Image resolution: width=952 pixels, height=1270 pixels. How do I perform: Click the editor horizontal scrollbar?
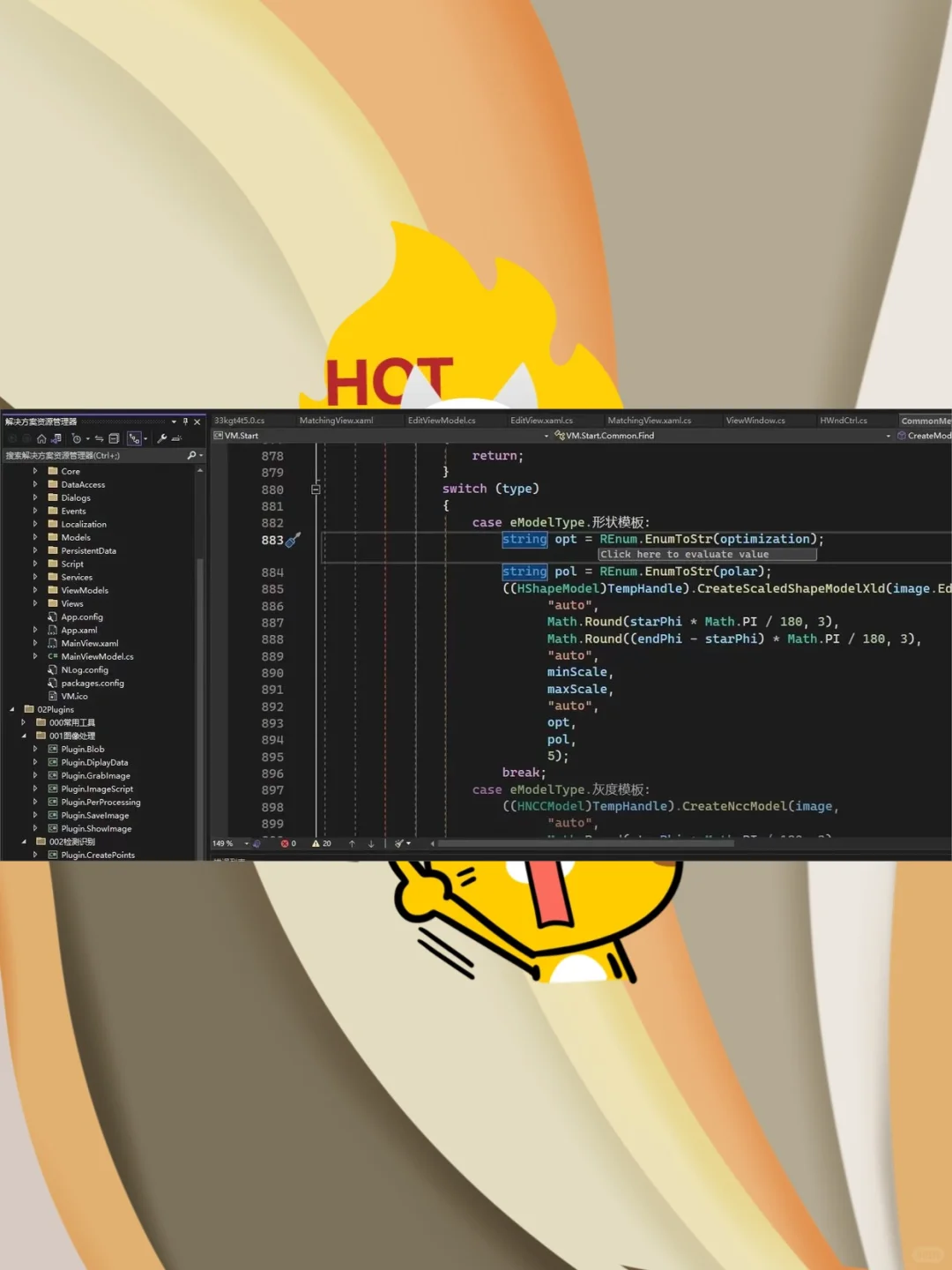click(x=586, y=844)
